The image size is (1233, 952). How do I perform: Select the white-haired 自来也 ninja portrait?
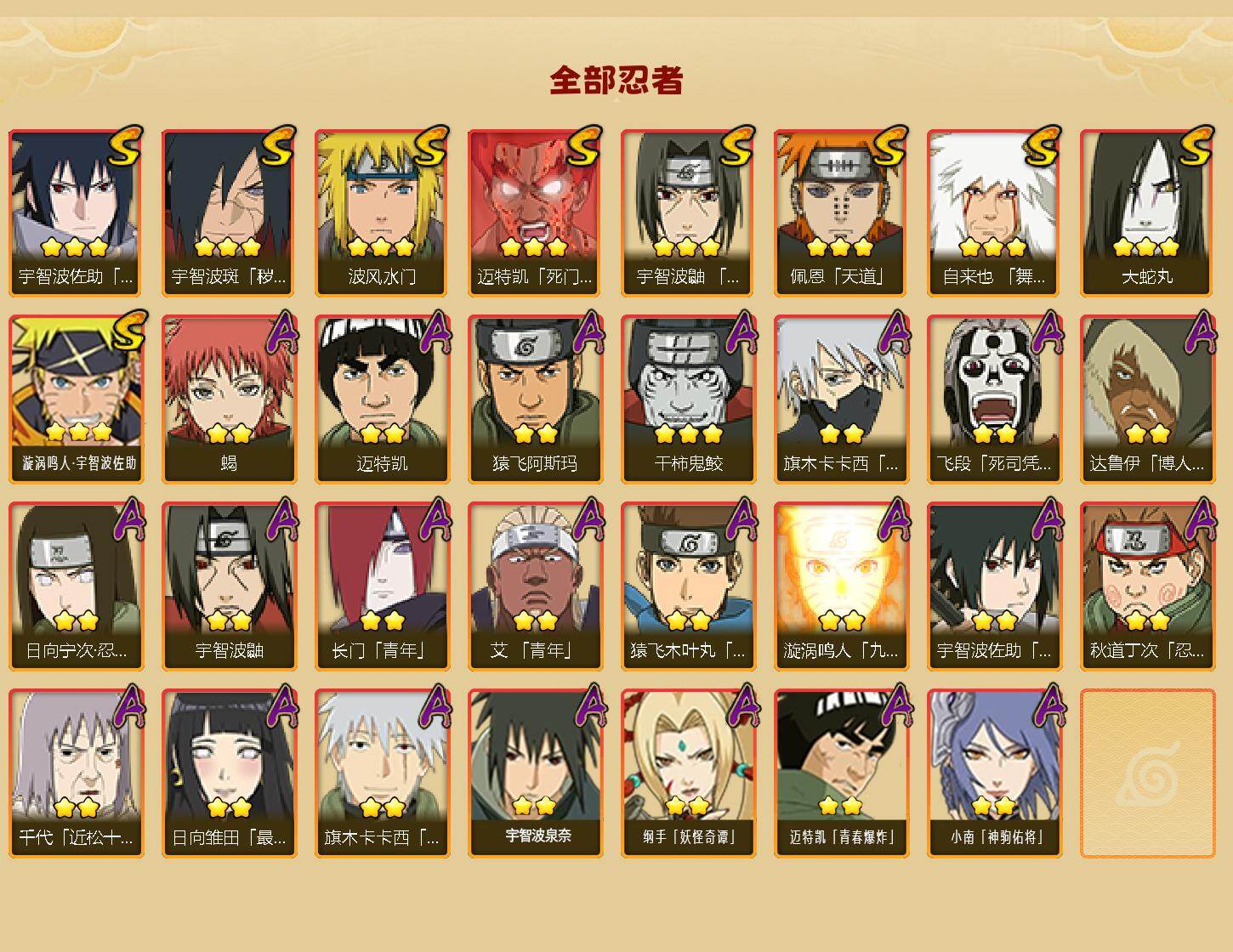pos(994,212)
